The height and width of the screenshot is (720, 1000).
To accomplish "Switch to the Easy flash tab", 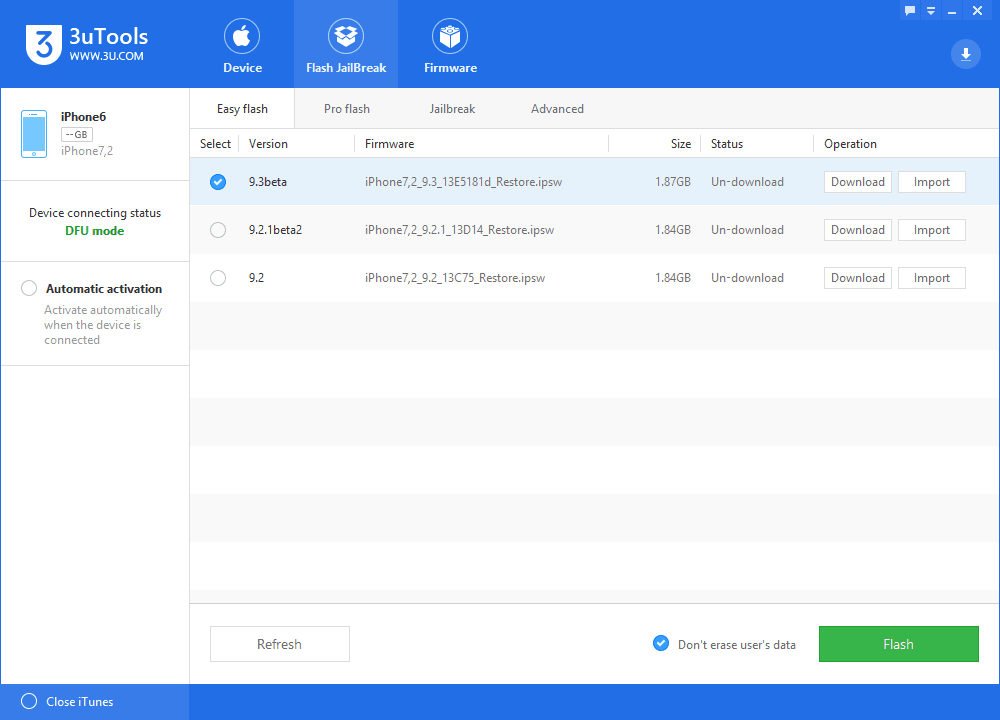I will [x=242, y=109].
